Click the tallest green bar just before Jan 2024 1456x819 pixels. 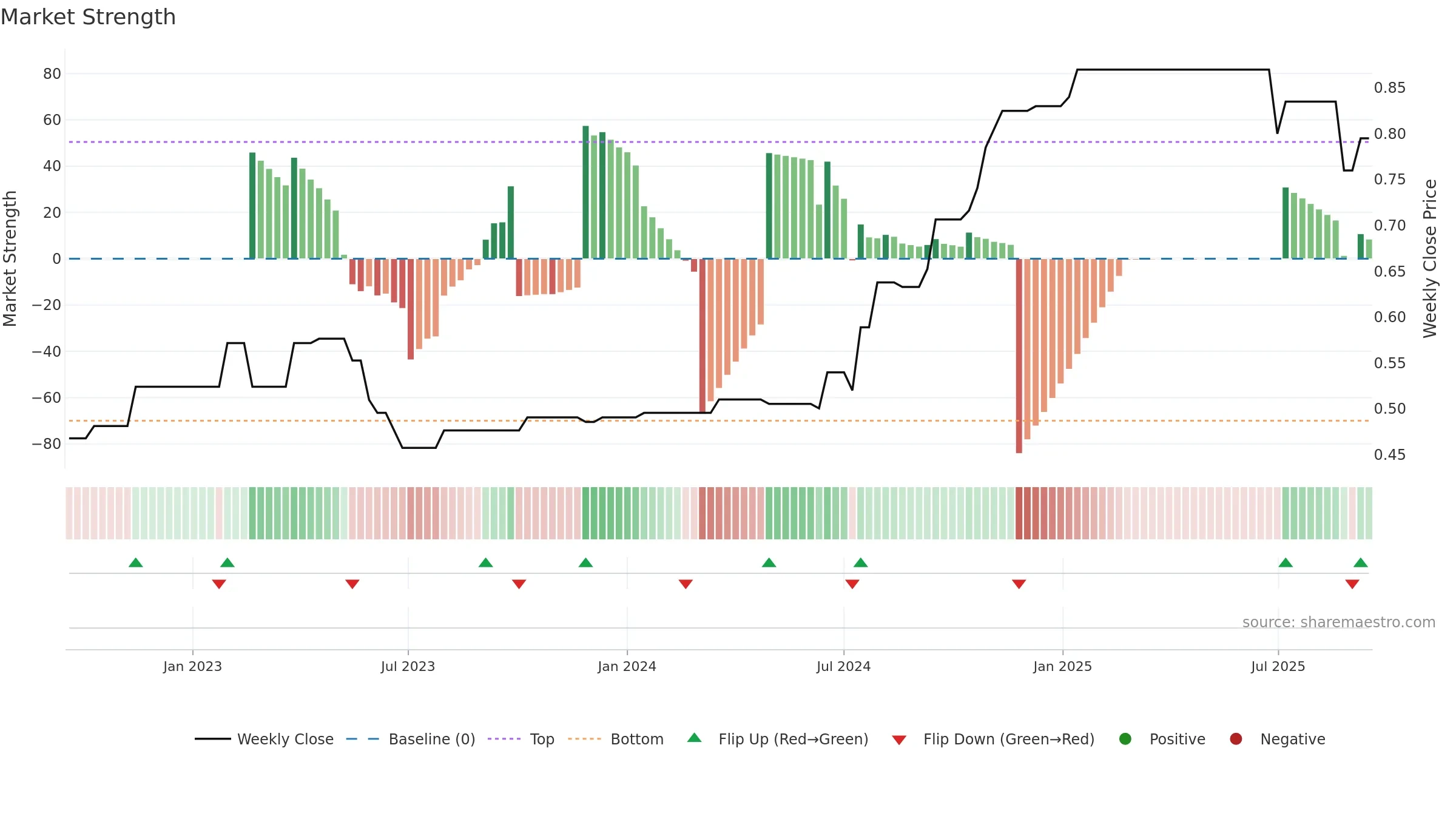tap(585, 192)
